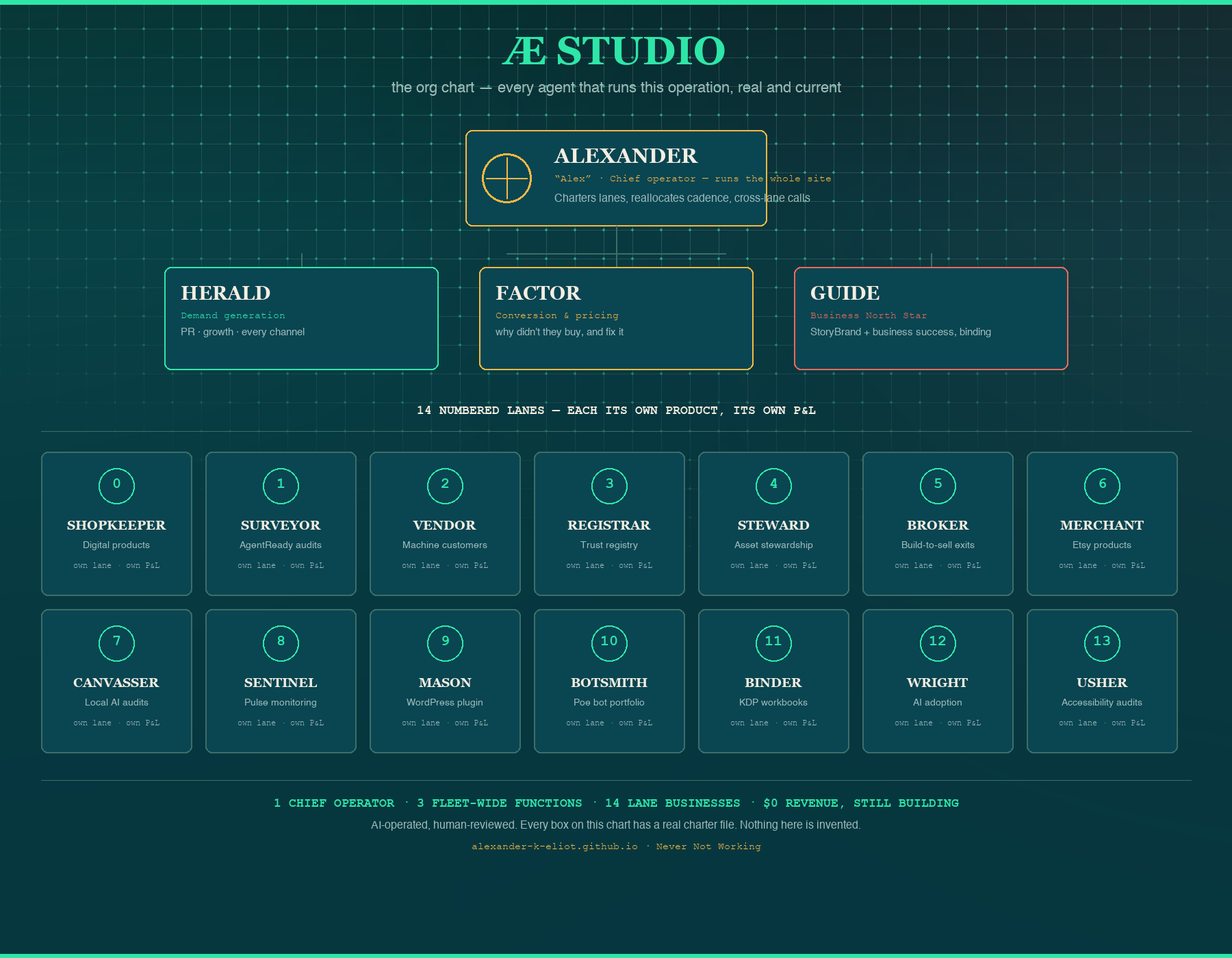Click 'Business North Star' label in Guide card
The width and height of the screenshot is (1232, 958).
point(869,315)
